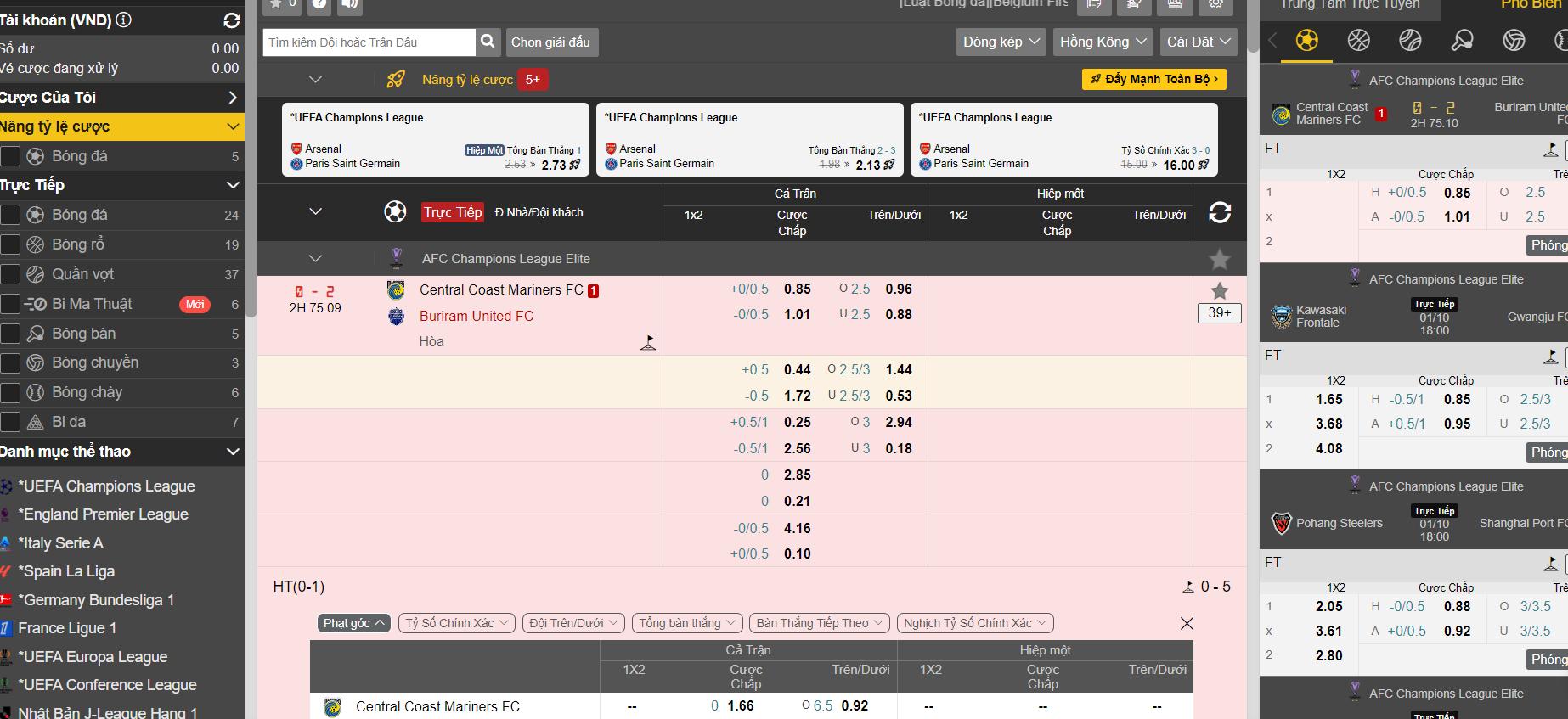The width and height of the screenshot is (1568, 719).
Task: Tick the Bi da checkbox
Action: click(x=10, y=422)
